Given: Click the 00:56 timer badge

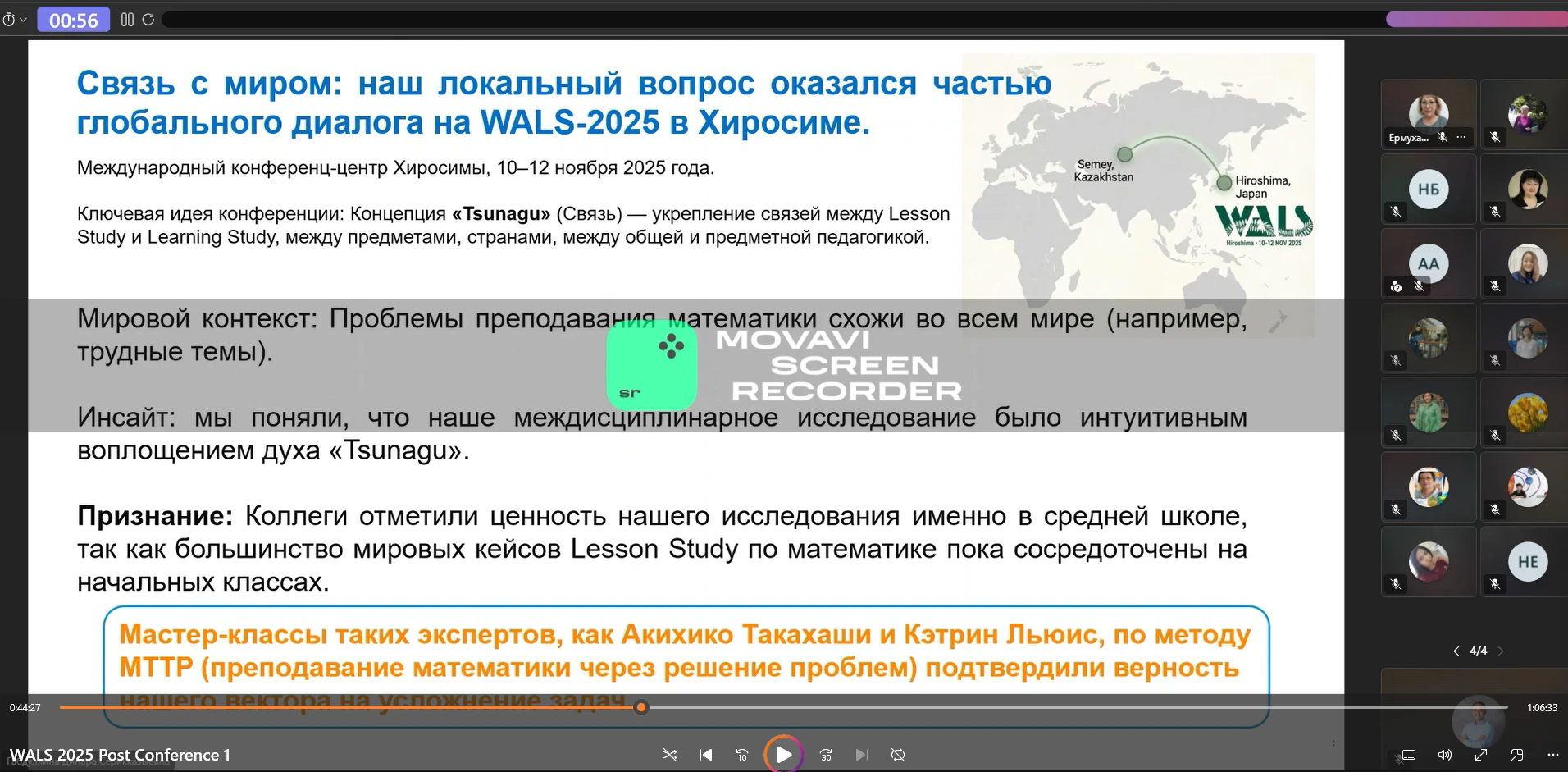Looking at the screenshot, I should click(x=74, y=20).
